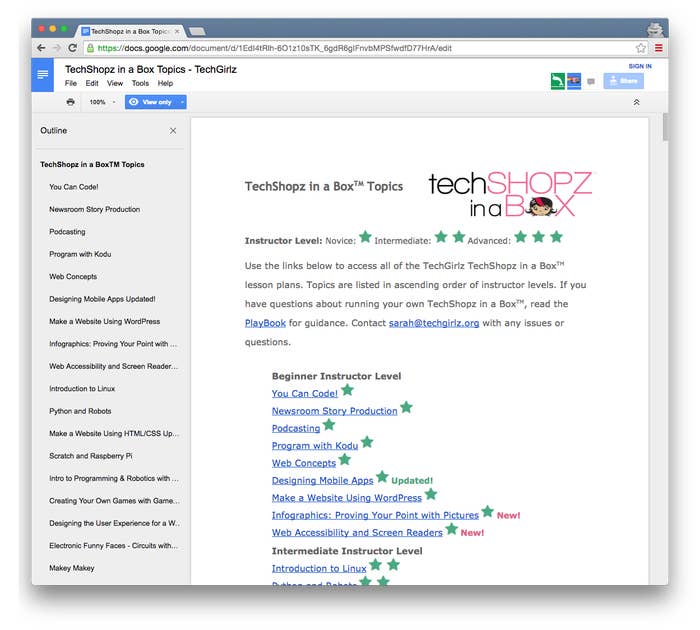Jump to Program with Kodu in outline
Viewport: 700px width, 630px height.
point(80,254)
